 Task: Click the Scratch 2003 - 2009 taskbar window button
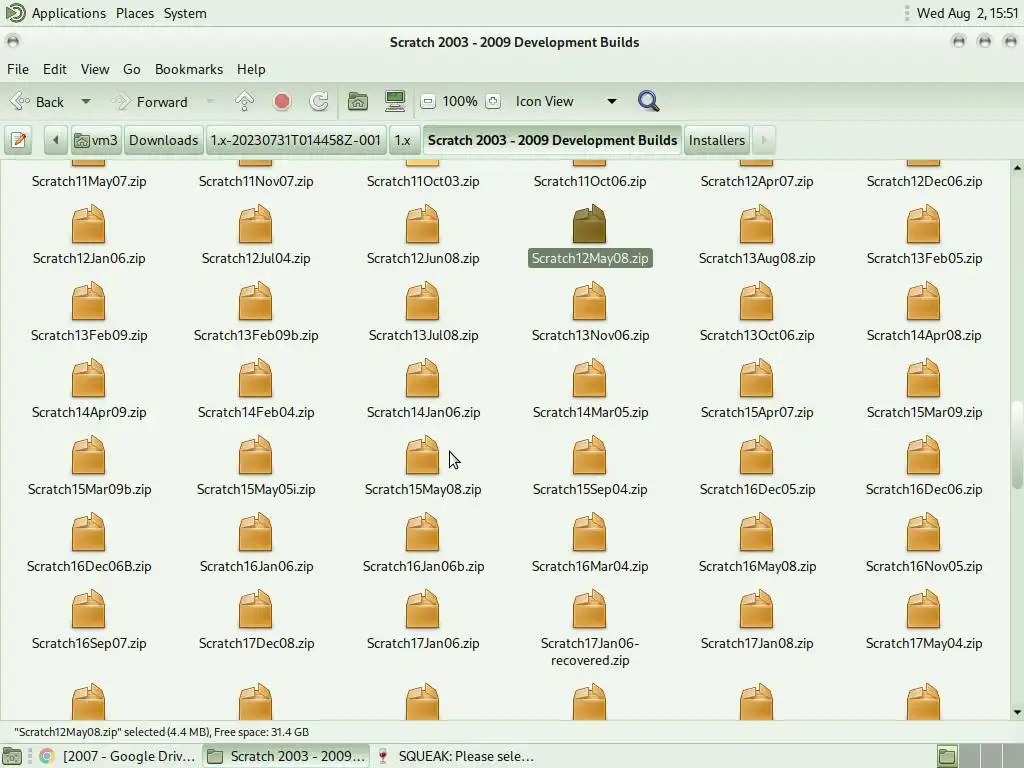point(286,756)
